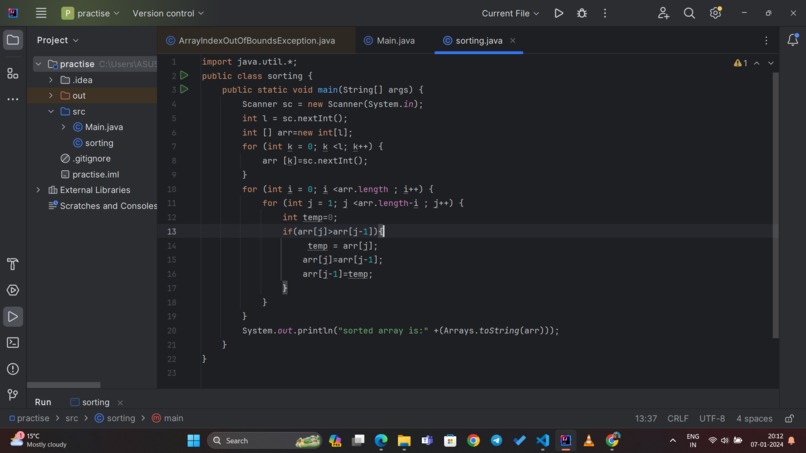Click the Windows taskbar search box
Screen dimensions: 806x453
point(264,441)
